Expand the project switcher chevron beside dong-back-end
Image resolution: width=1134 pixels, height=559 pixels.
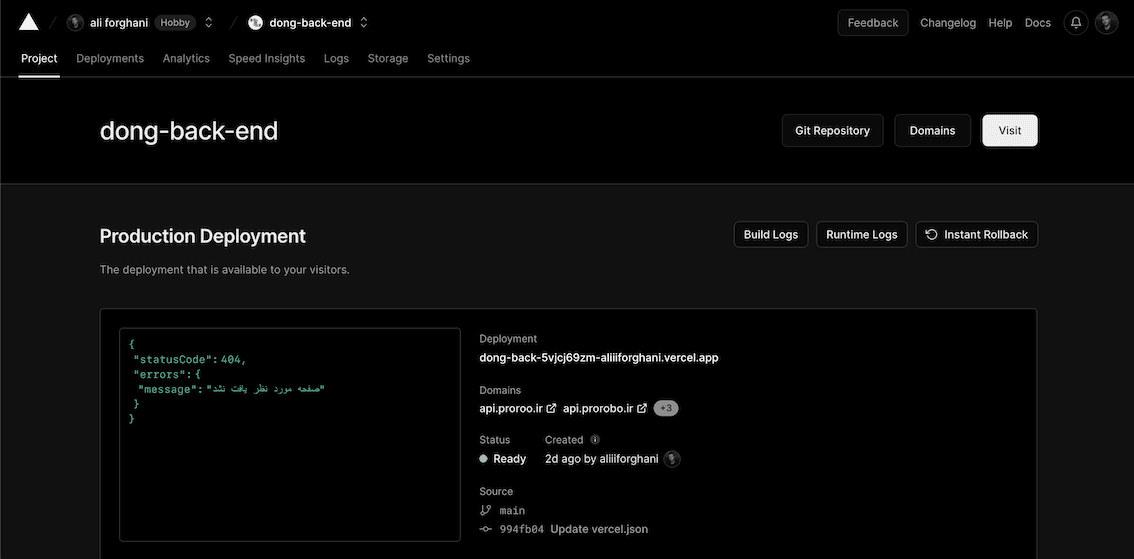pos(364,22)
